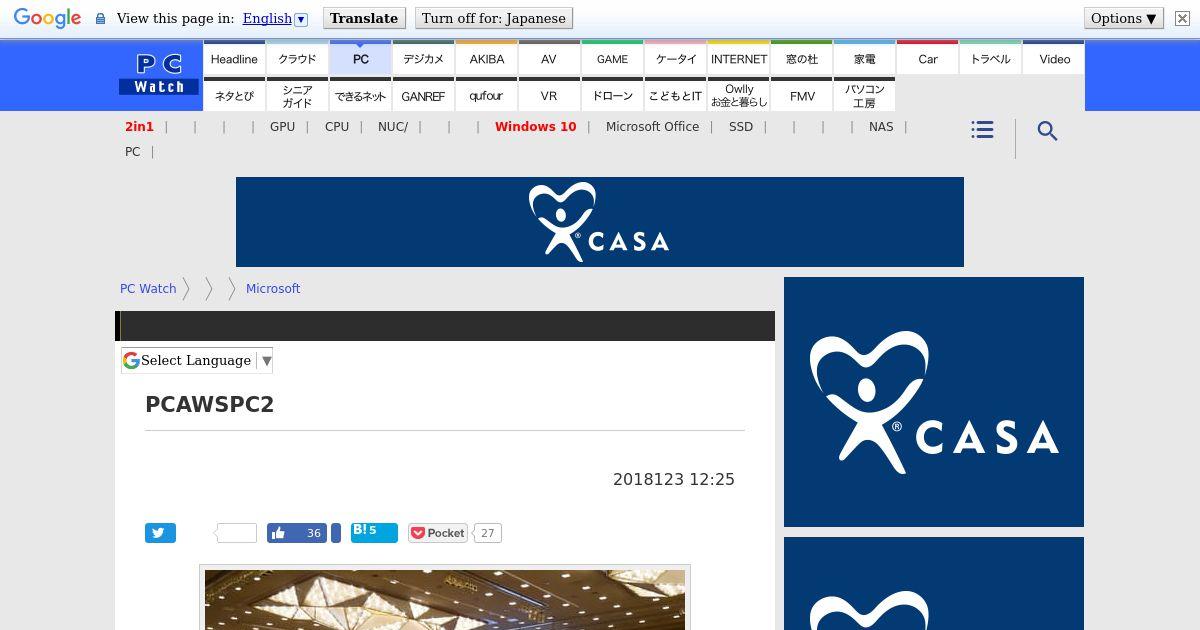Click the Microsoft breadcrumb link
Viewport: 1200px width, 630px height.
pos(273,288)
